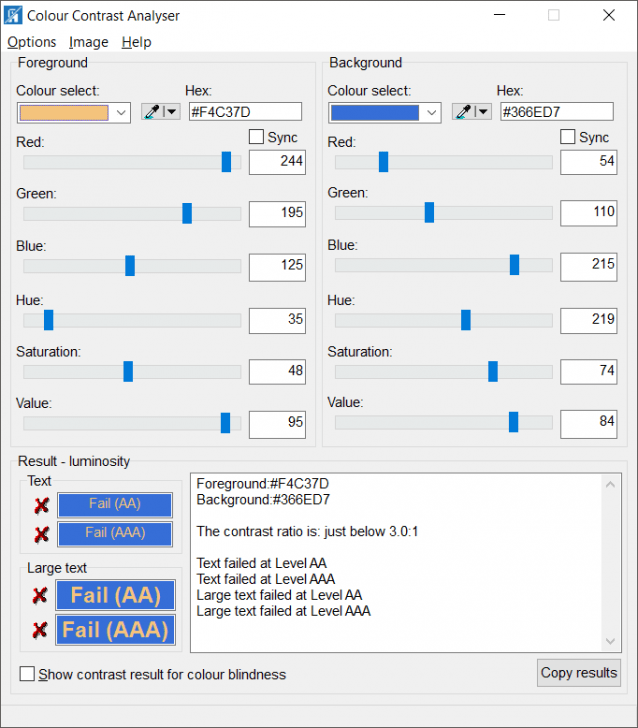The image size is (638, 728).
Task: Click the red X beside large text Fail (AA)
Action: 40,595
